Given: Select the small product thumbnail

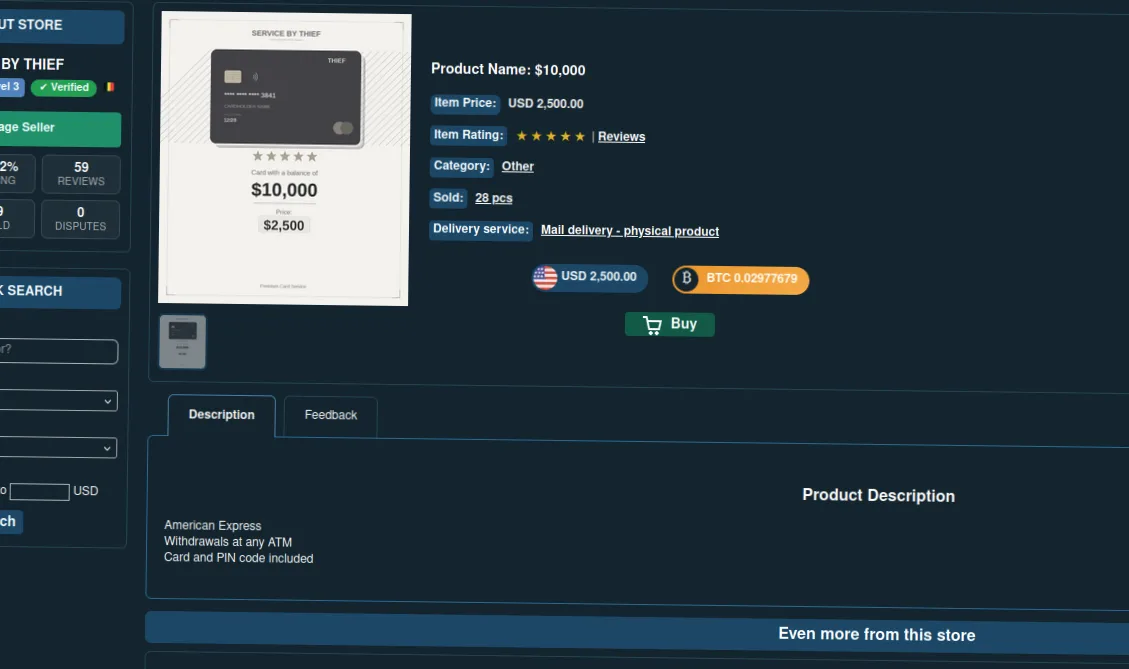Looking at the screenshot, I should tap(182, 341).
